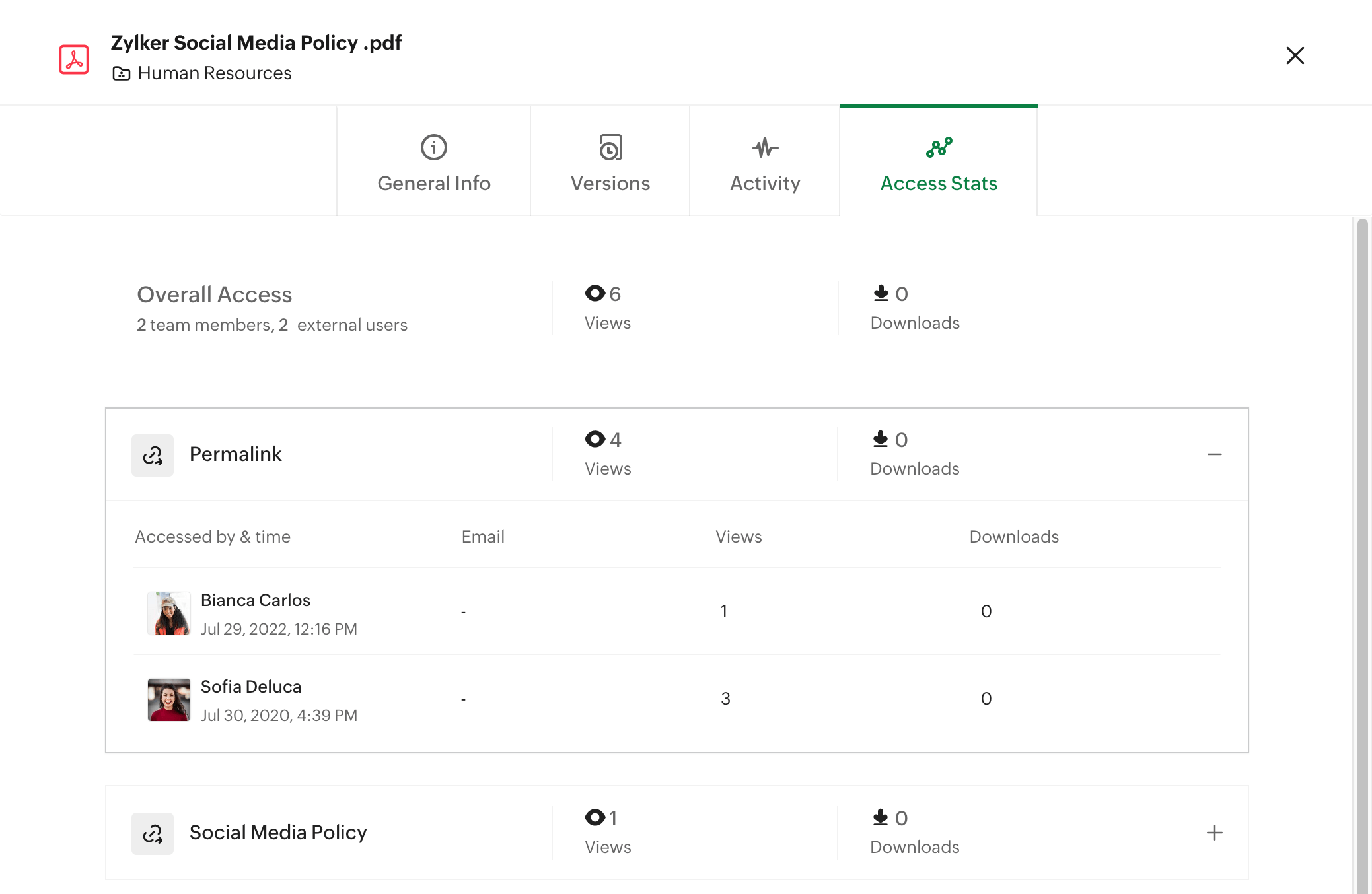1372x894 pixels.
Task: Switch to the Versions tab
Action: [610, 161]
